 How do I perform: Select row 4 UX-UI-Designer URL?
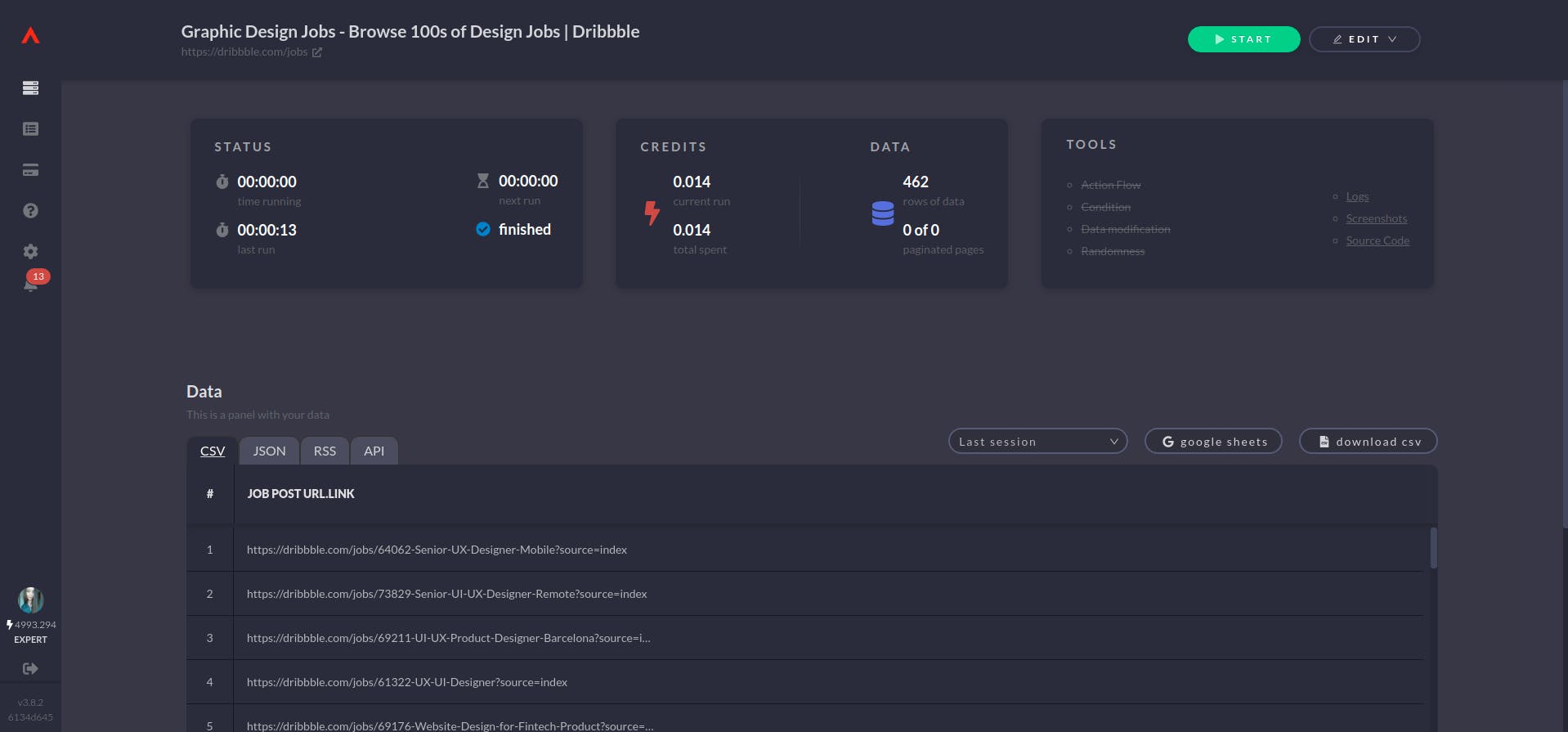[407, 682]
